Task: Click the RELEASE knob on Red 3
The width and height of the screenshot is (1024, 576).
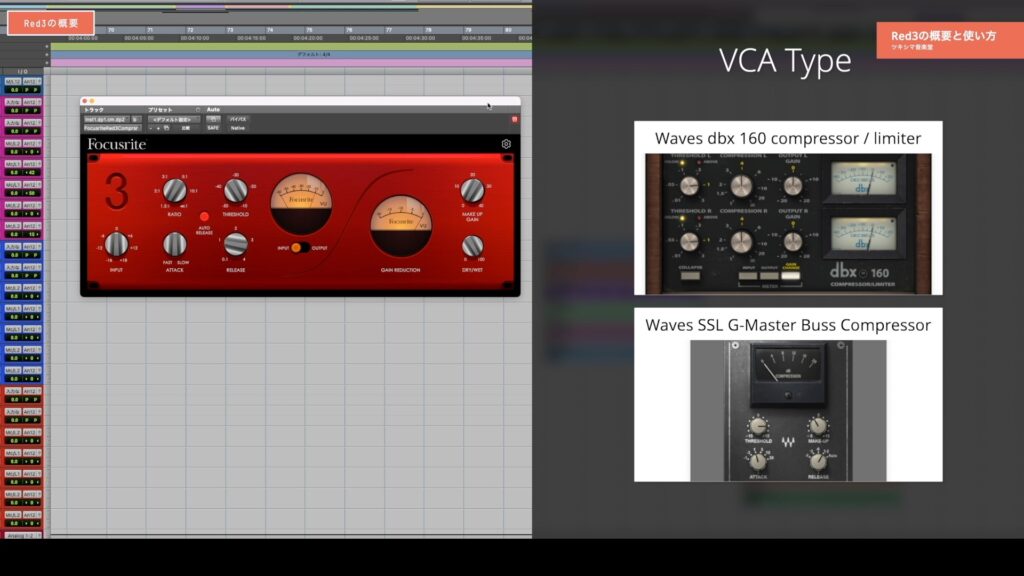Action: tap(236, 244)
